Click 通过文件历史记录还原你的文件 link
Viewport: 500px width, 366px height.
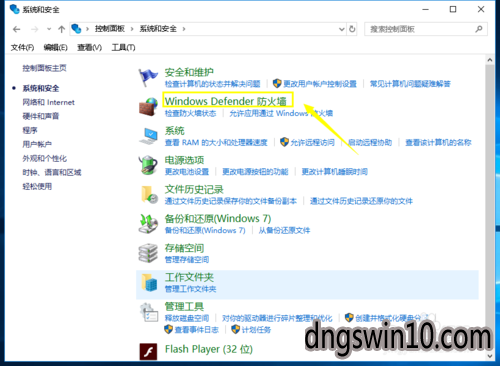click(361, 201)
